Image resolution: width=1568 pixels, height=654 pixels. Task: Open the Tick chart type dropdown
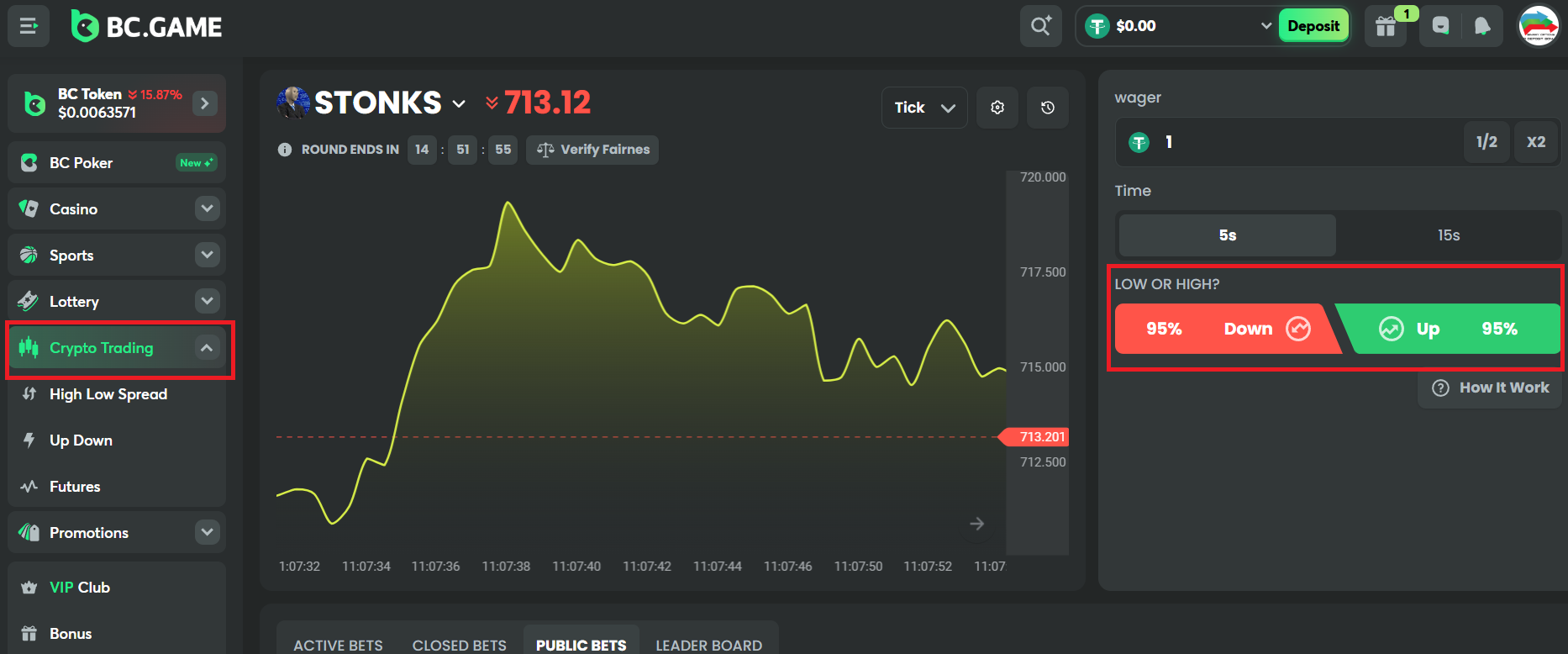click(x=924, y=108)
